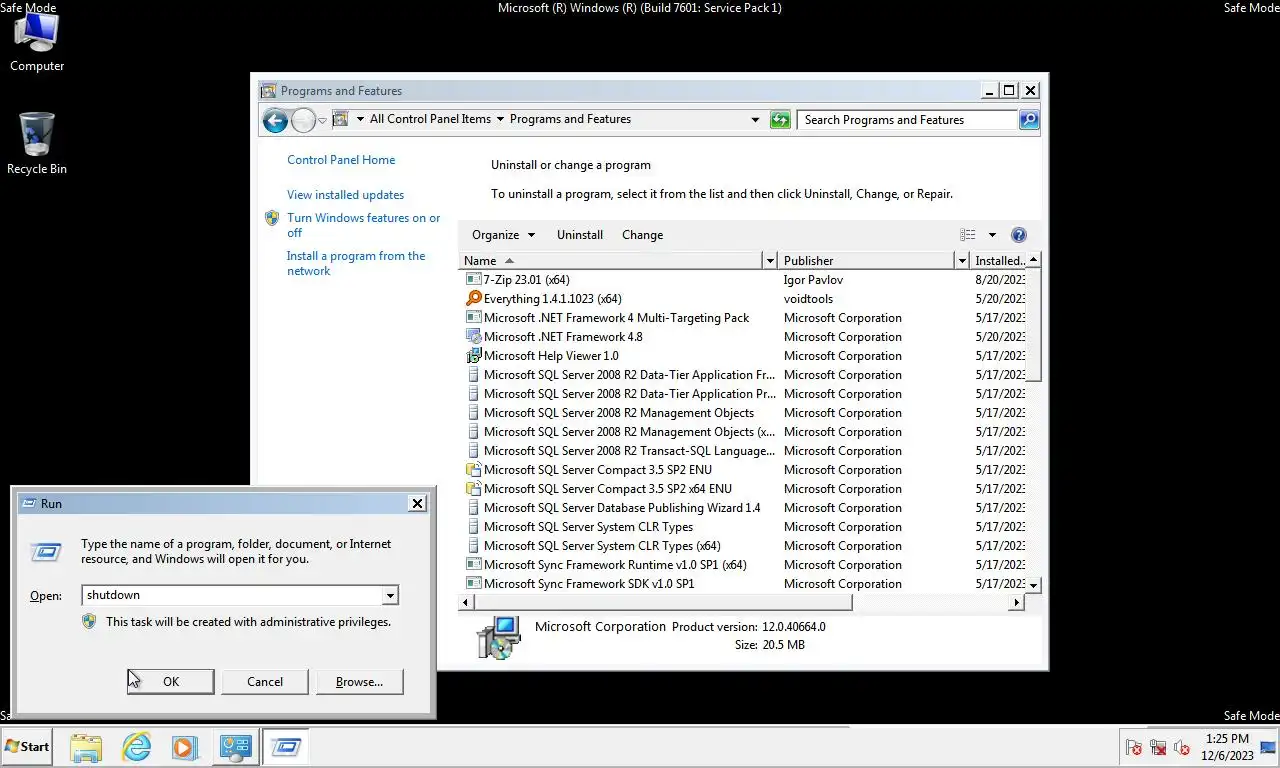Open the View installed updates link

345,195
